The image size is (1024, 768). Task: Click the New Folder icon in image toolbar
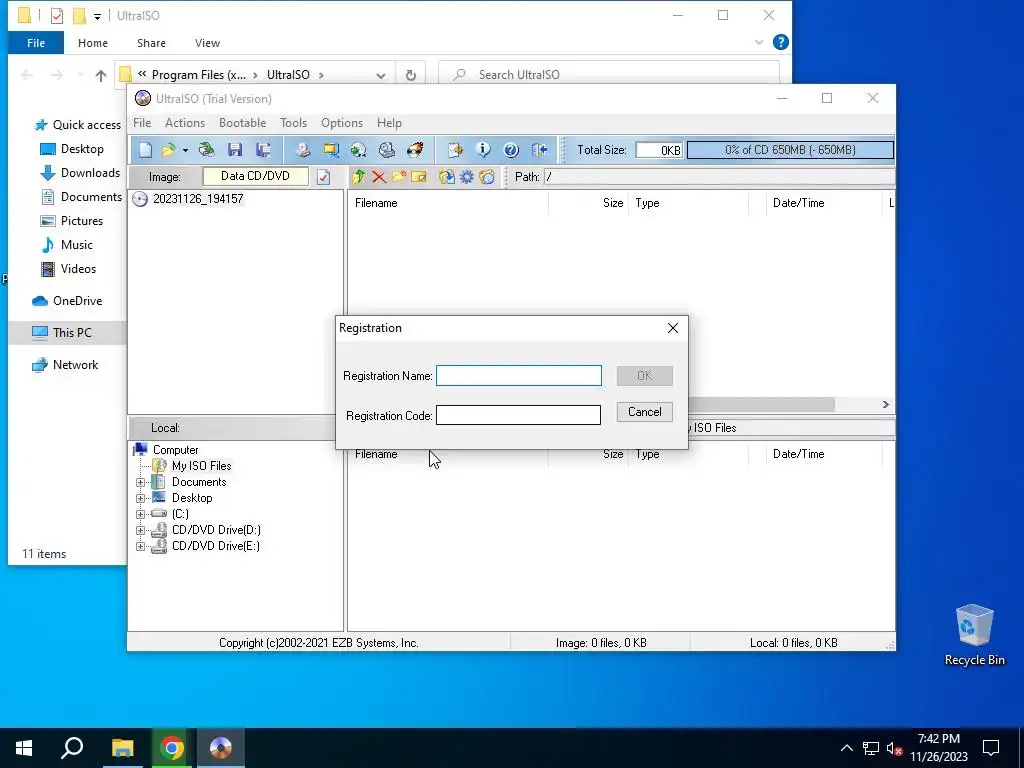[x=399, y=177]
